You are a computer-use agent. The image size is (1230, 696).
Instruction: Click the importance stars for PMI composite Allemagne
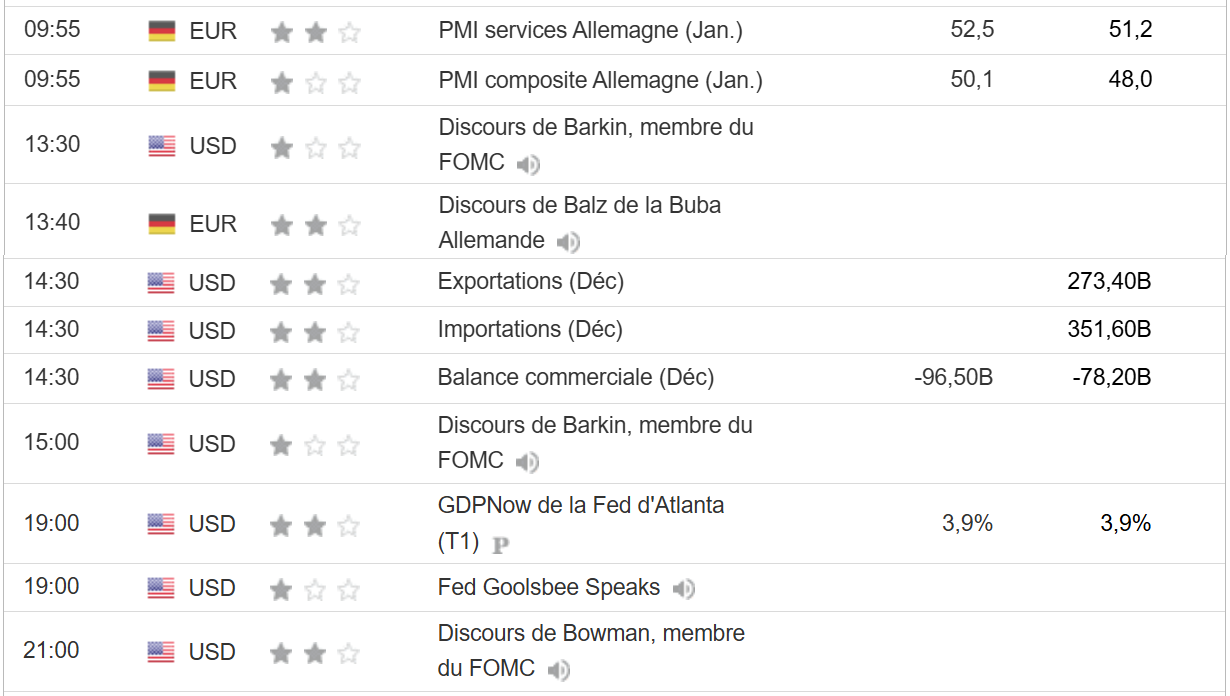314,83
